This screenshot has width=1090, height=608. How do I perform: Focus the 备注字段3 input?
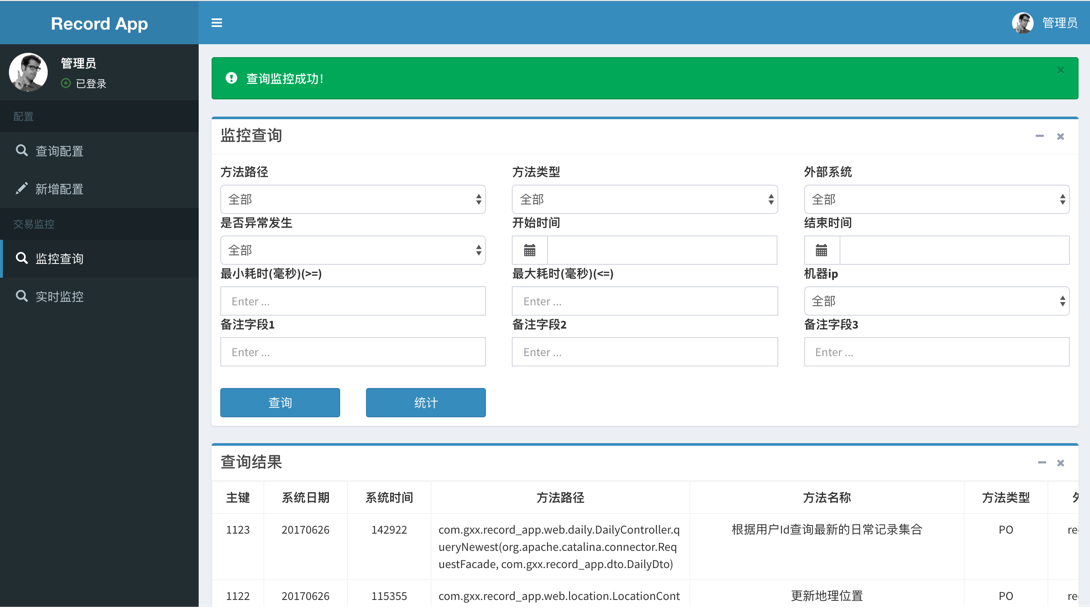coord(936,352)
